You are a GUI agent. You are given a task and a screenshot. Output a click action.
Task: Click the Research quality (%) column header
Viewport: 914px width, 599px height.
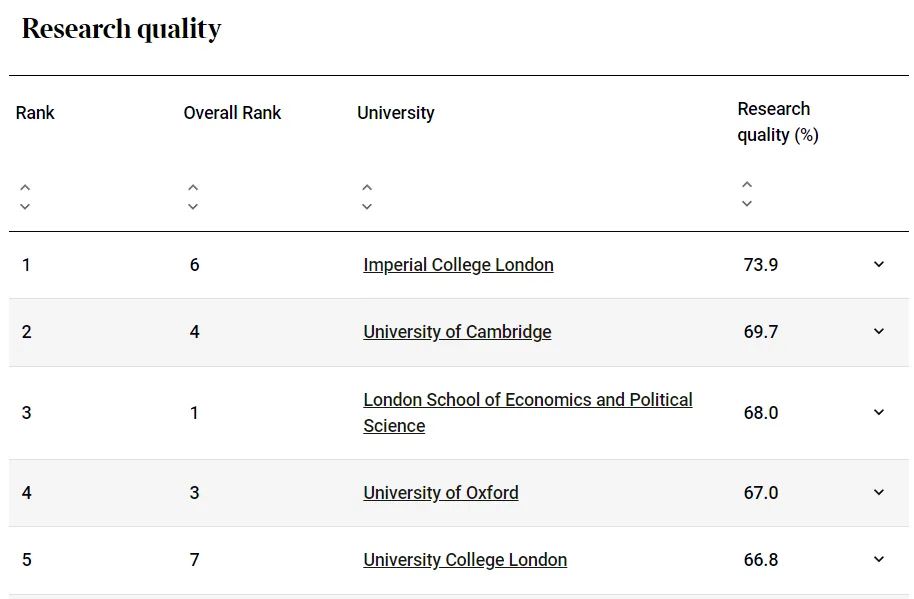tap(778, 122)
